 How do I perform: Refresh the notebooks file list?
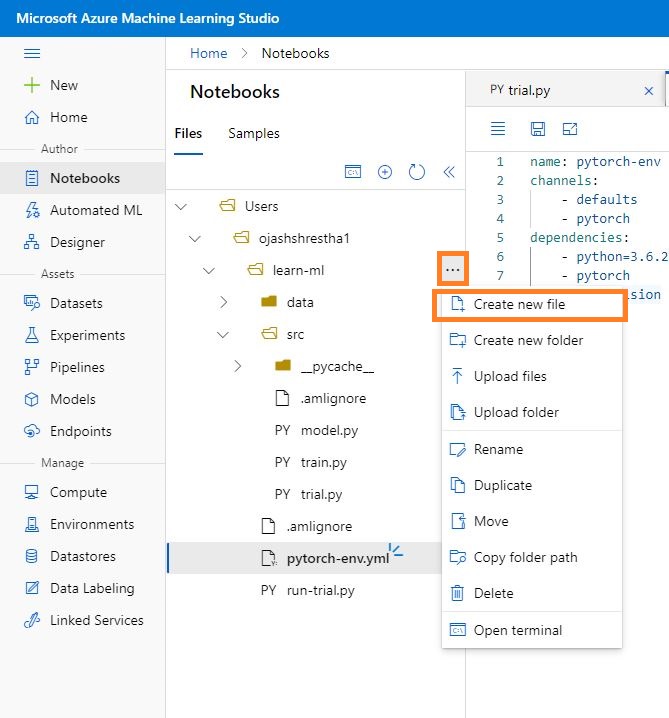417,172
